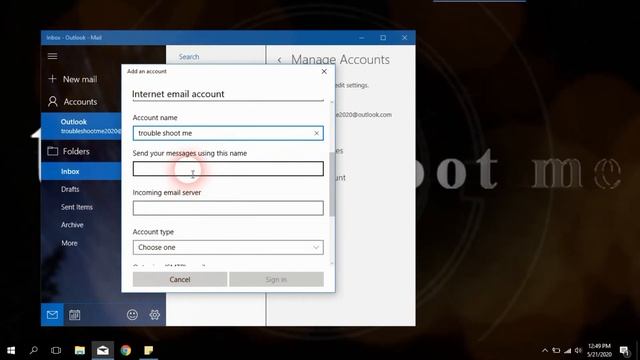Open the notification center icon

tap(624, 350)
